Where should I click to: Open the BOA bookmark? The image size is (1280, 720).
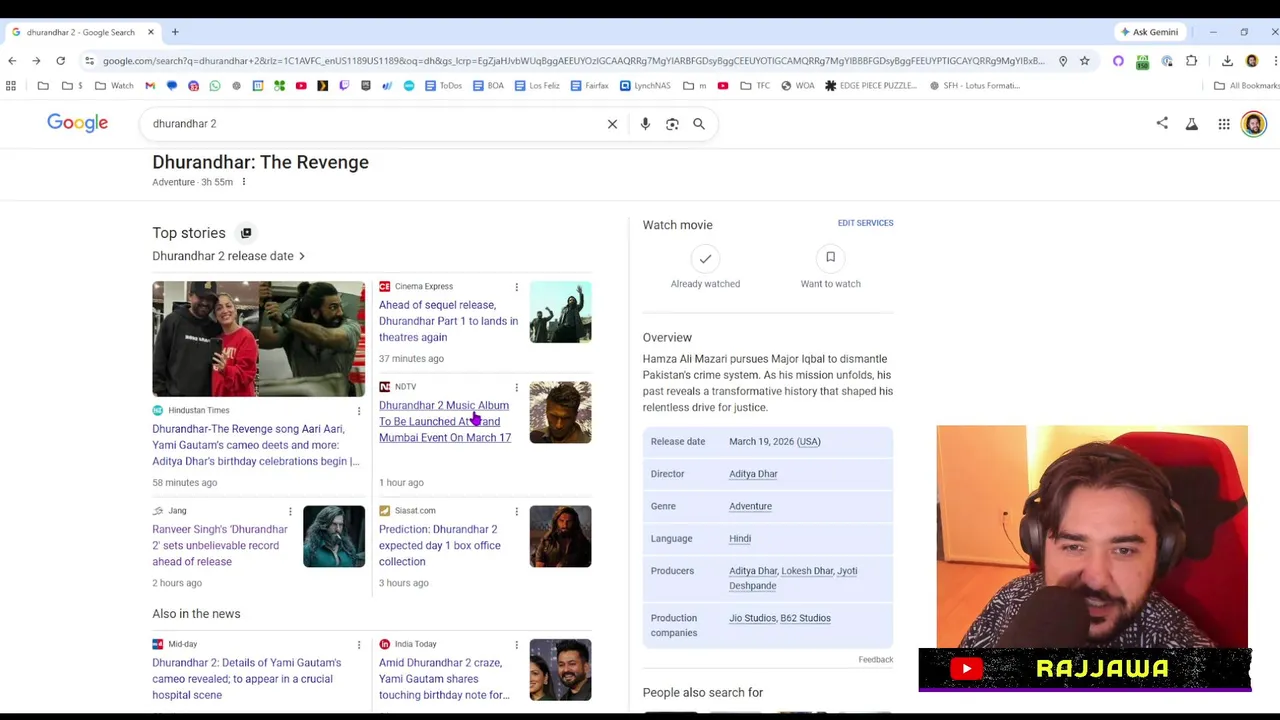(488, 86)
